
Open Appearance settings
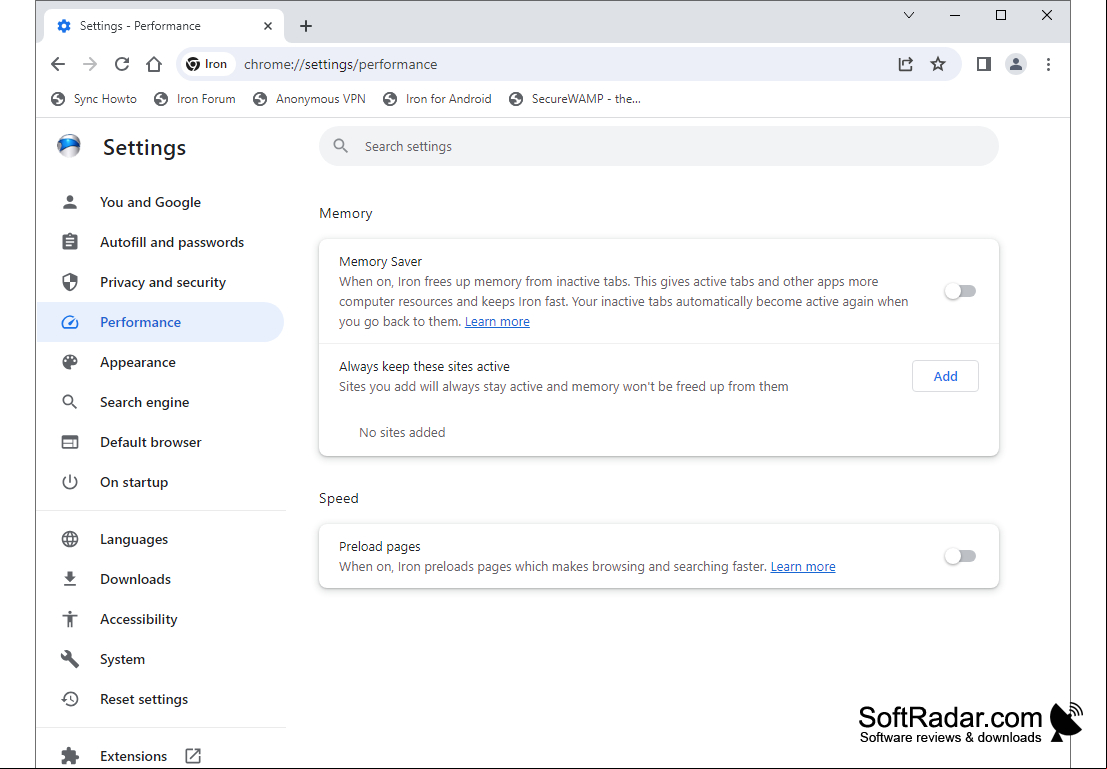click(161, 362)
